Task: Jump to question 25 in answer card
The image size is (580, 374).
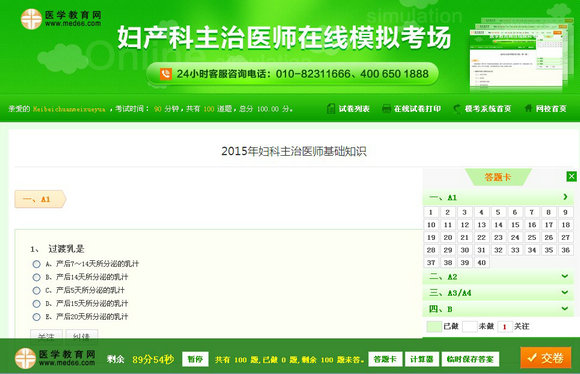Action: coord(532,237)
